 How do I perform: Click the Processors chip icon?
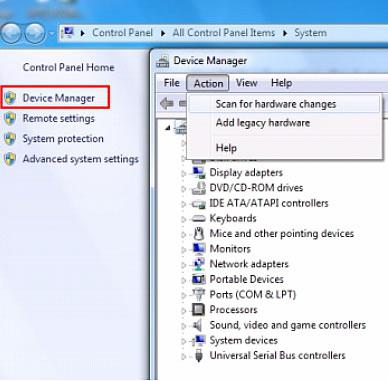tap(199, 310)
